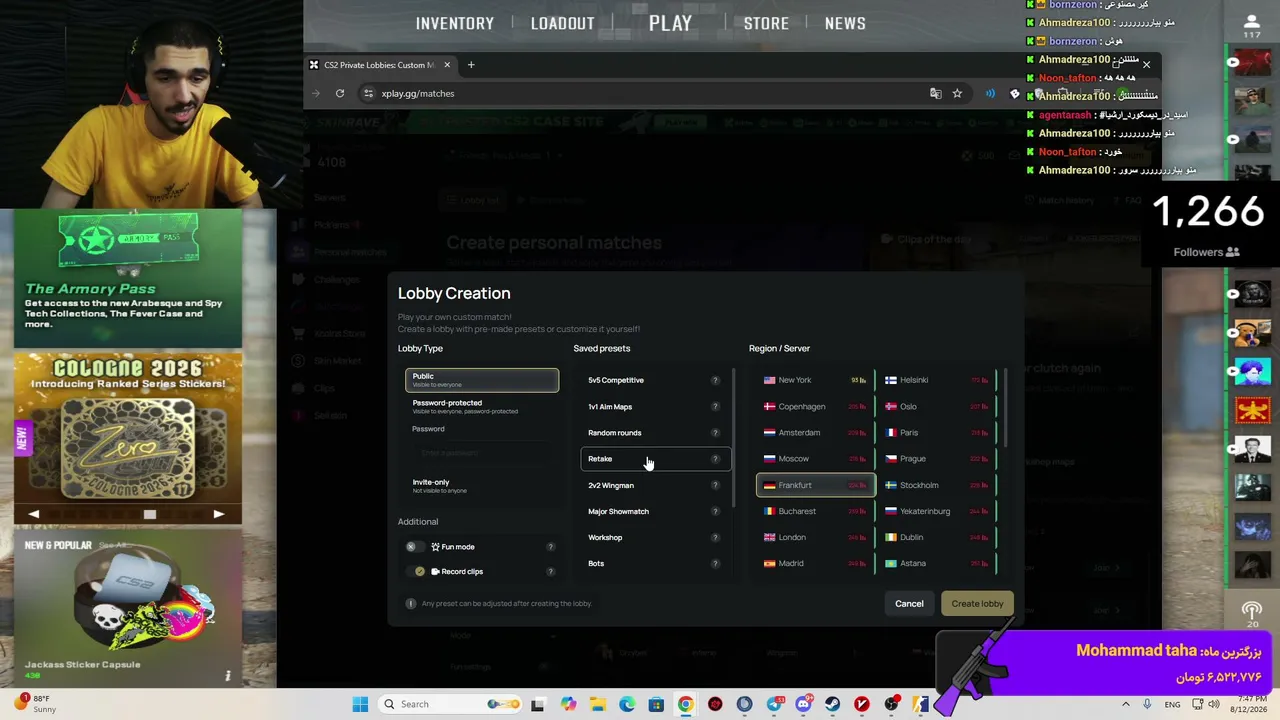Focus the lobby password input field
The width and height of the screenshot is (1280, 720).
coord(482,453)
